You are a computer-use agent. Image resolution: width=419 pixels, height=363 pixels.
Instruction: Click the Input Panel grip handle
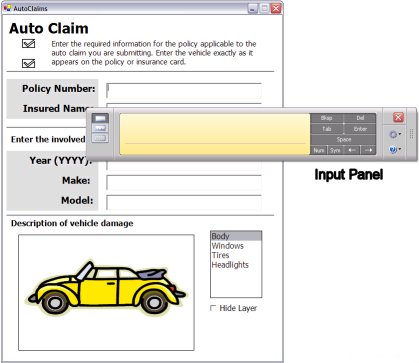click(x=412, y=134)
